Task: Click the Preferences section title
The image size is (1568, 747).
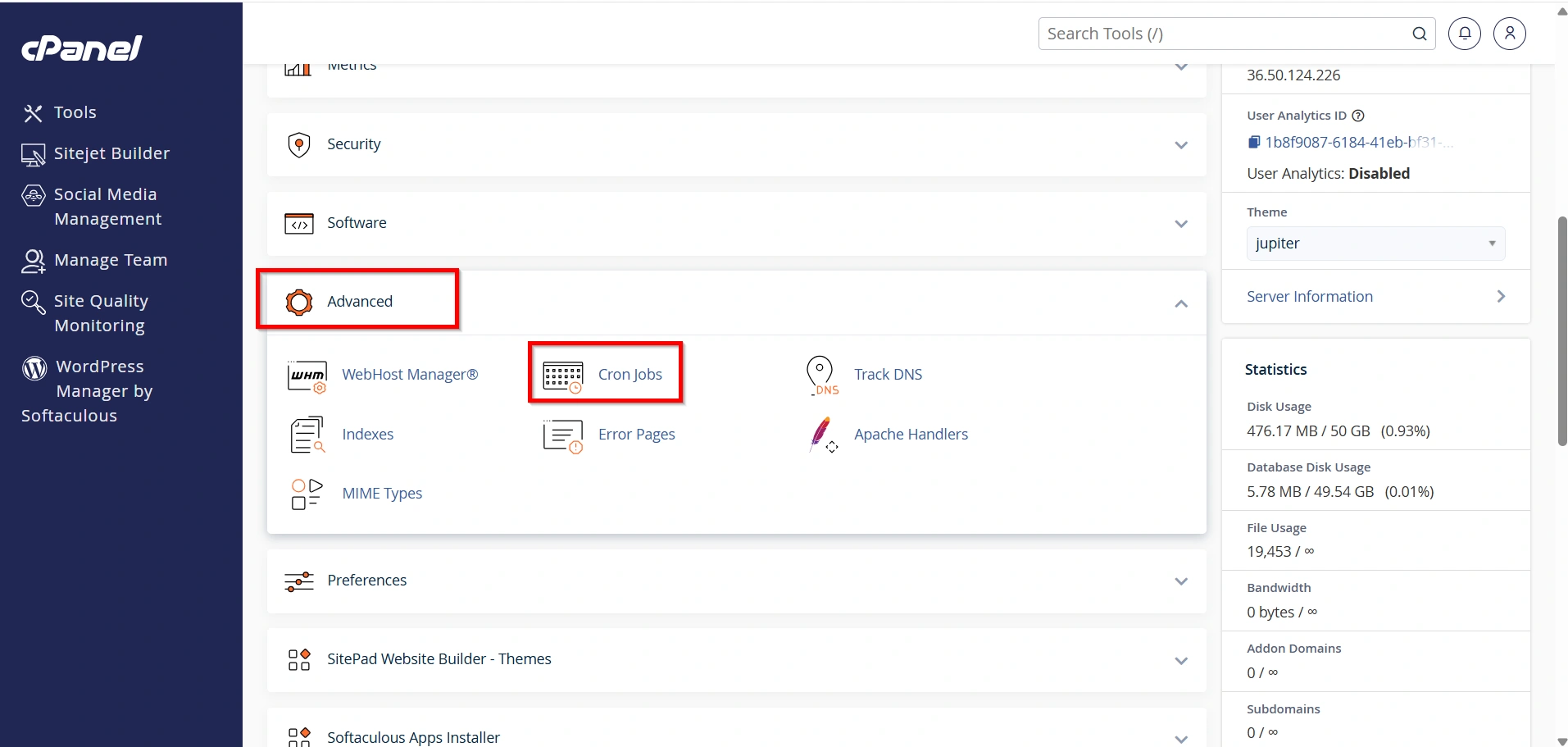Action: [x=367, y=581]
